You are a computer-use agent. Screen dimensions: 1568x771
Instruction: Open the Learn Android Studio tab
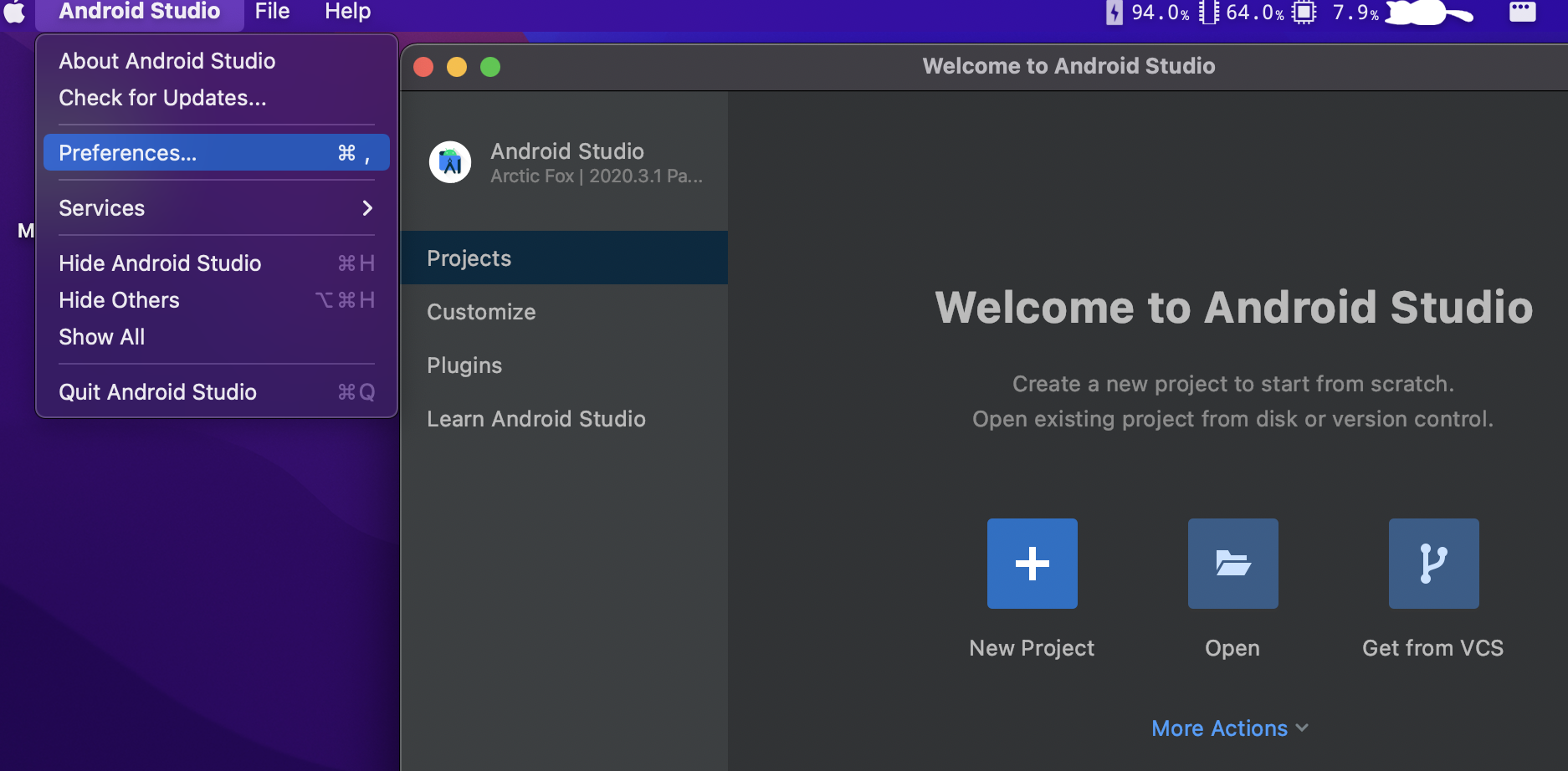coord(564,419)
